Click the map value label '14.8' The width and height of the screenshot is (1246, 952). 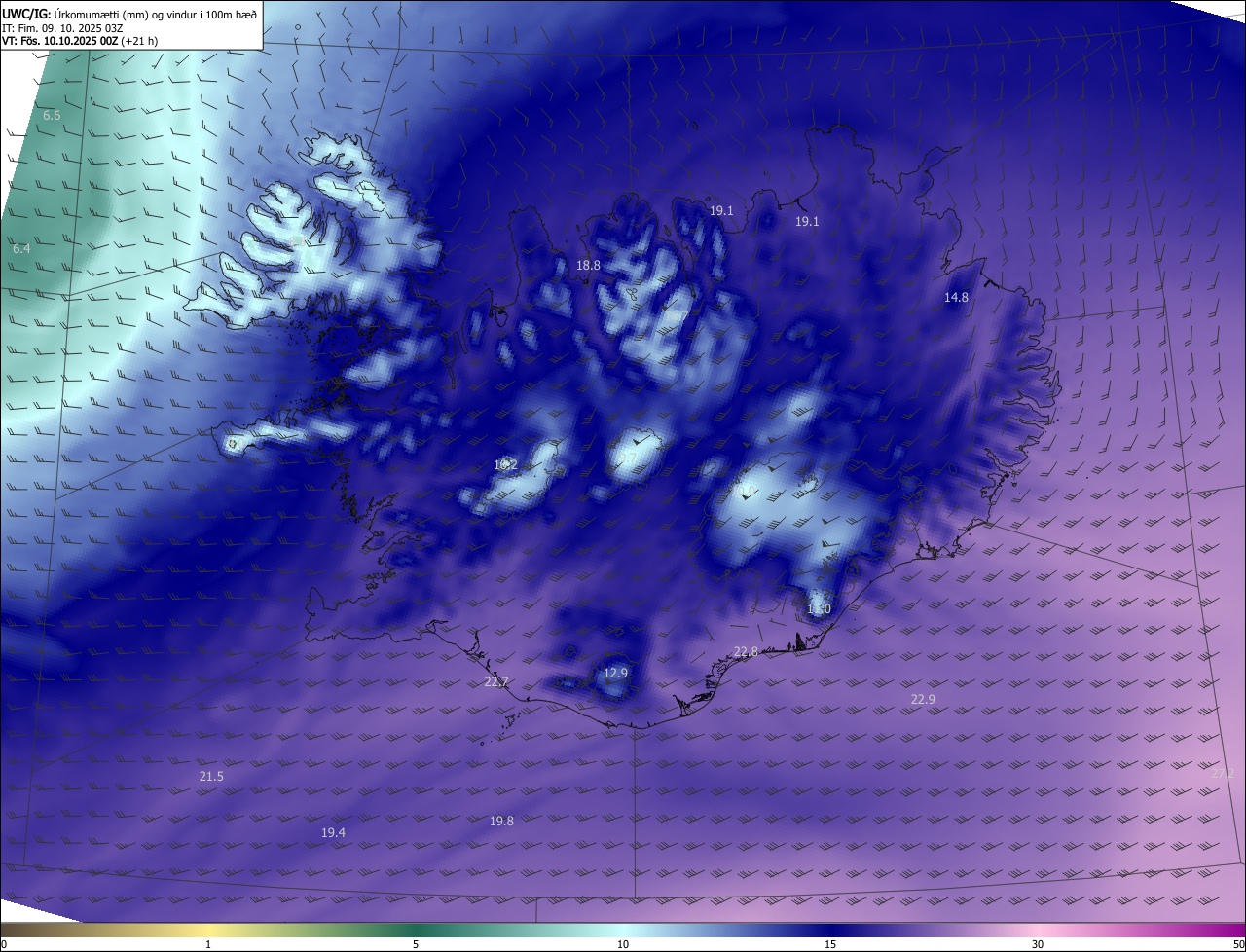pyautogui.click(x=956, y=297)
